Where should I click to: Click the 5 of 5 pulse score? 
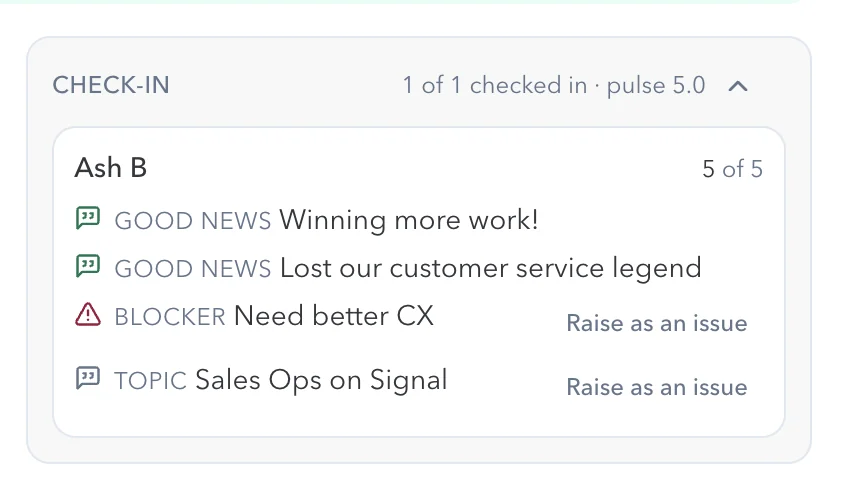tap(733, 169)
